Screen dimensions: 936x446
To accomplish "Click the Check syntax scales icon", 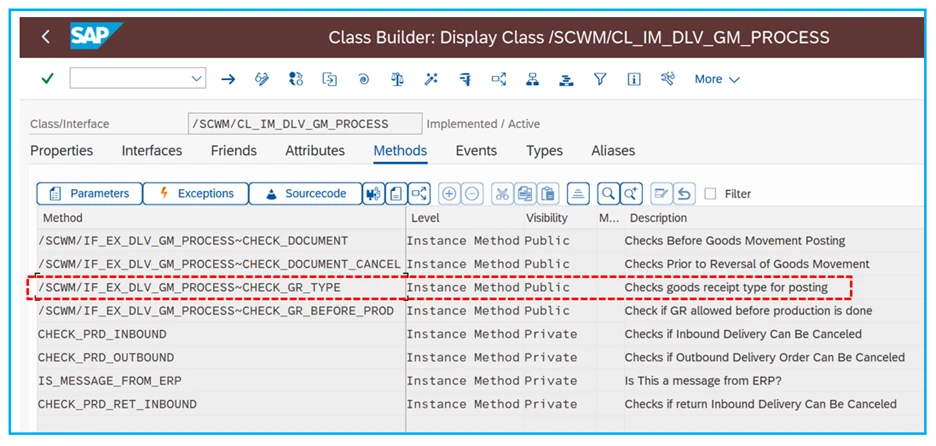I will 397,79.
